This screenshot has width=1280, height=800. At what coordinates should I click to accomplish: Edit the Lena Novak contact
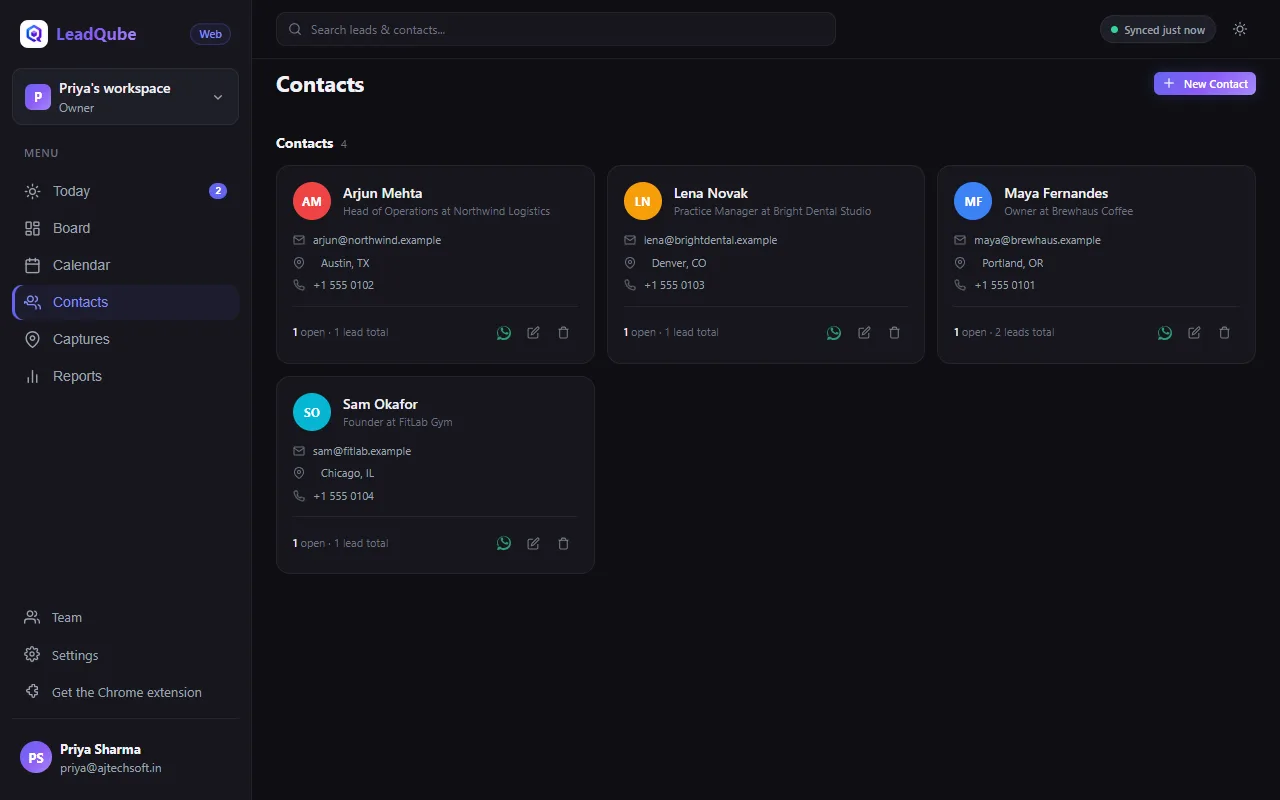(x=864, y=332)
